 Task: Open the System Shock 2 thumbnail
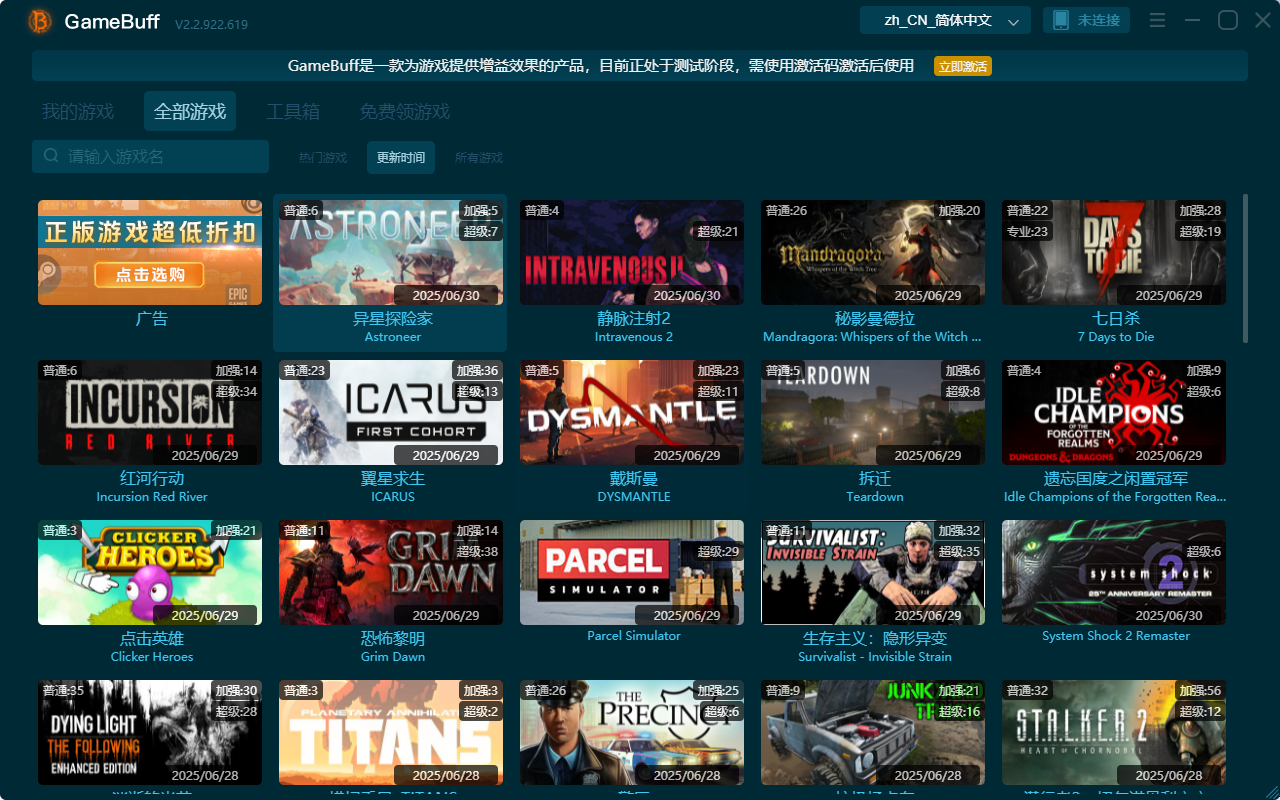pos(1114,572)
